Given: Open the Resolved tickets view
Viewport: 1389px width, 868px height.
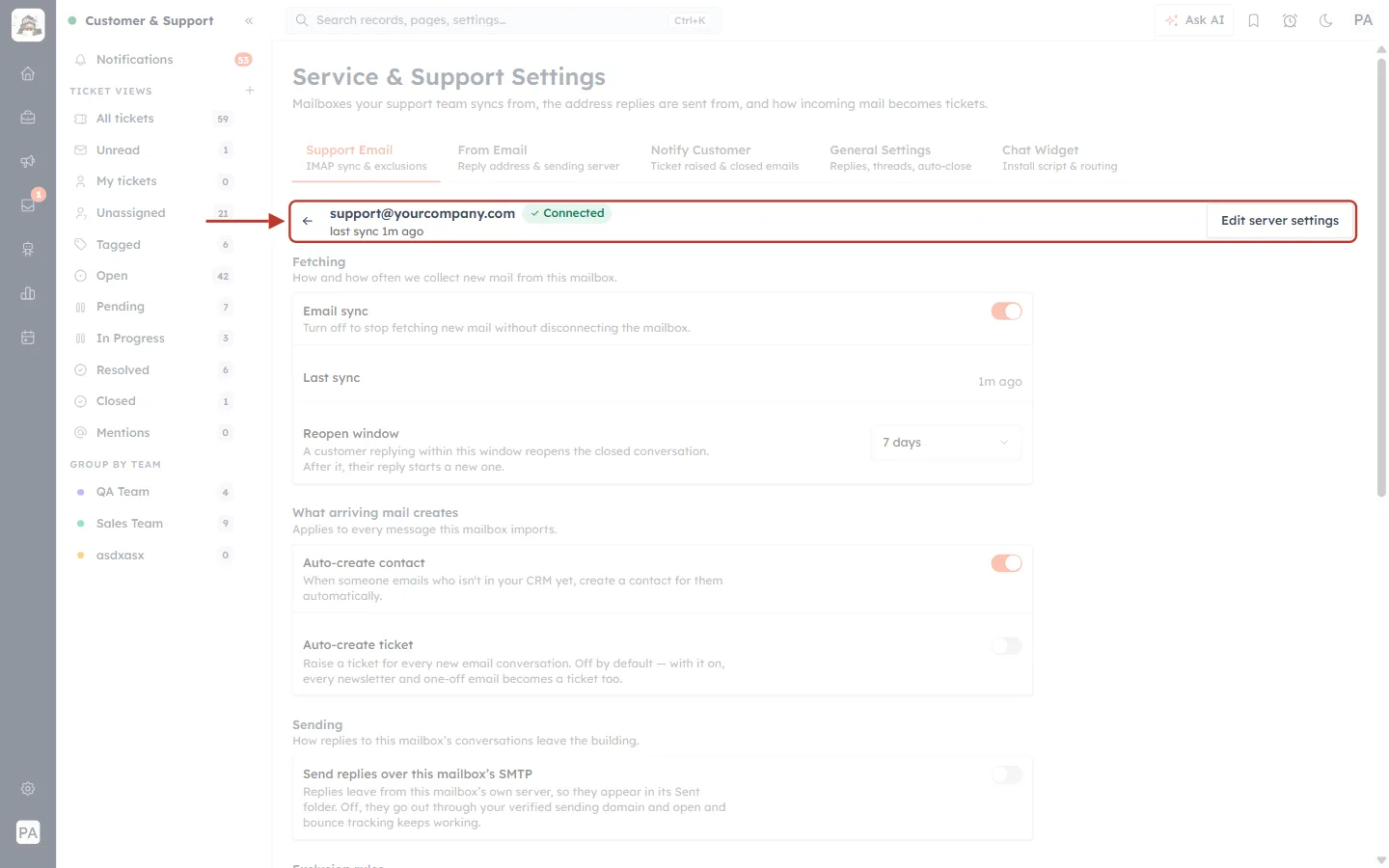Looking at the screenshot, I should (x=152, y=370).
